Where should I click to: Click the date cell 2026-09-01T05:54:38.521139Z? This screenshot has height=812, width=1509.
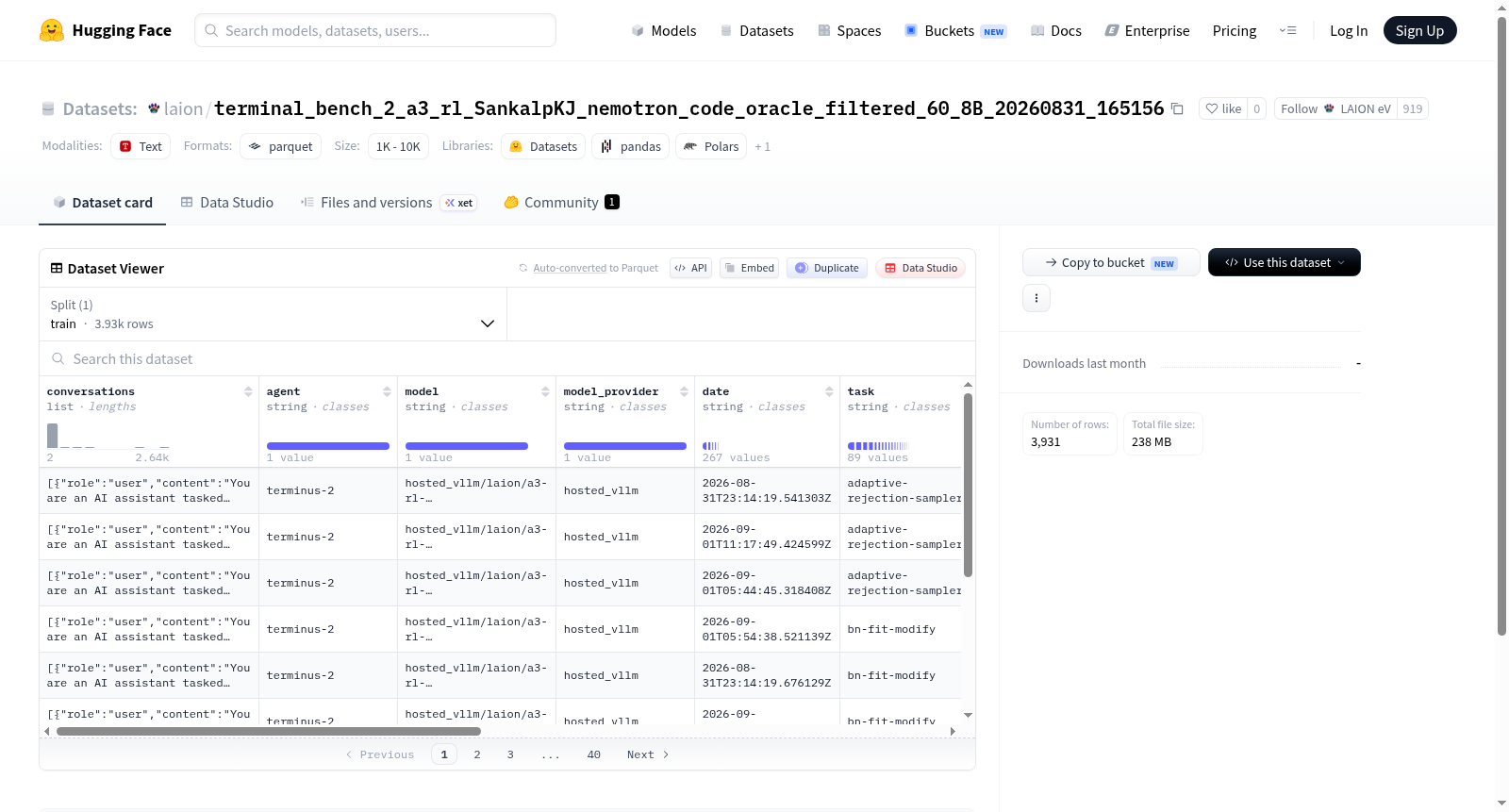point(767,629)
